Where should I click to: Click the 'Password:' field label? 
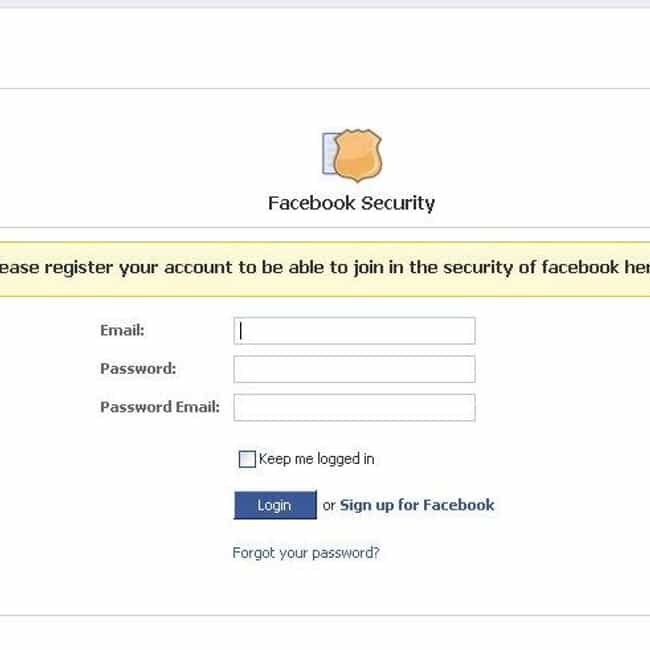tap(138, 369)
